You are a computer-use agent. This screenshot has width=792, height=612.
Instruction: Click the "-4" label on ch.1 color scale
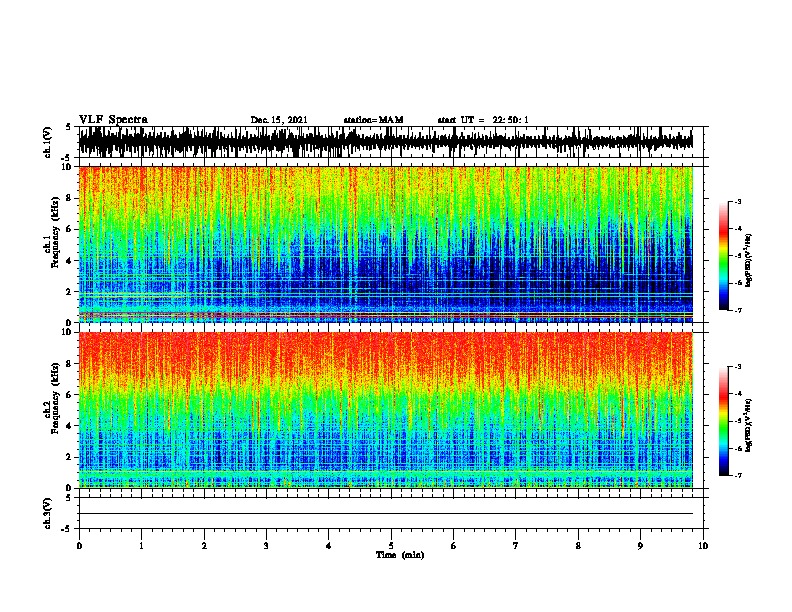pos(738,229)
